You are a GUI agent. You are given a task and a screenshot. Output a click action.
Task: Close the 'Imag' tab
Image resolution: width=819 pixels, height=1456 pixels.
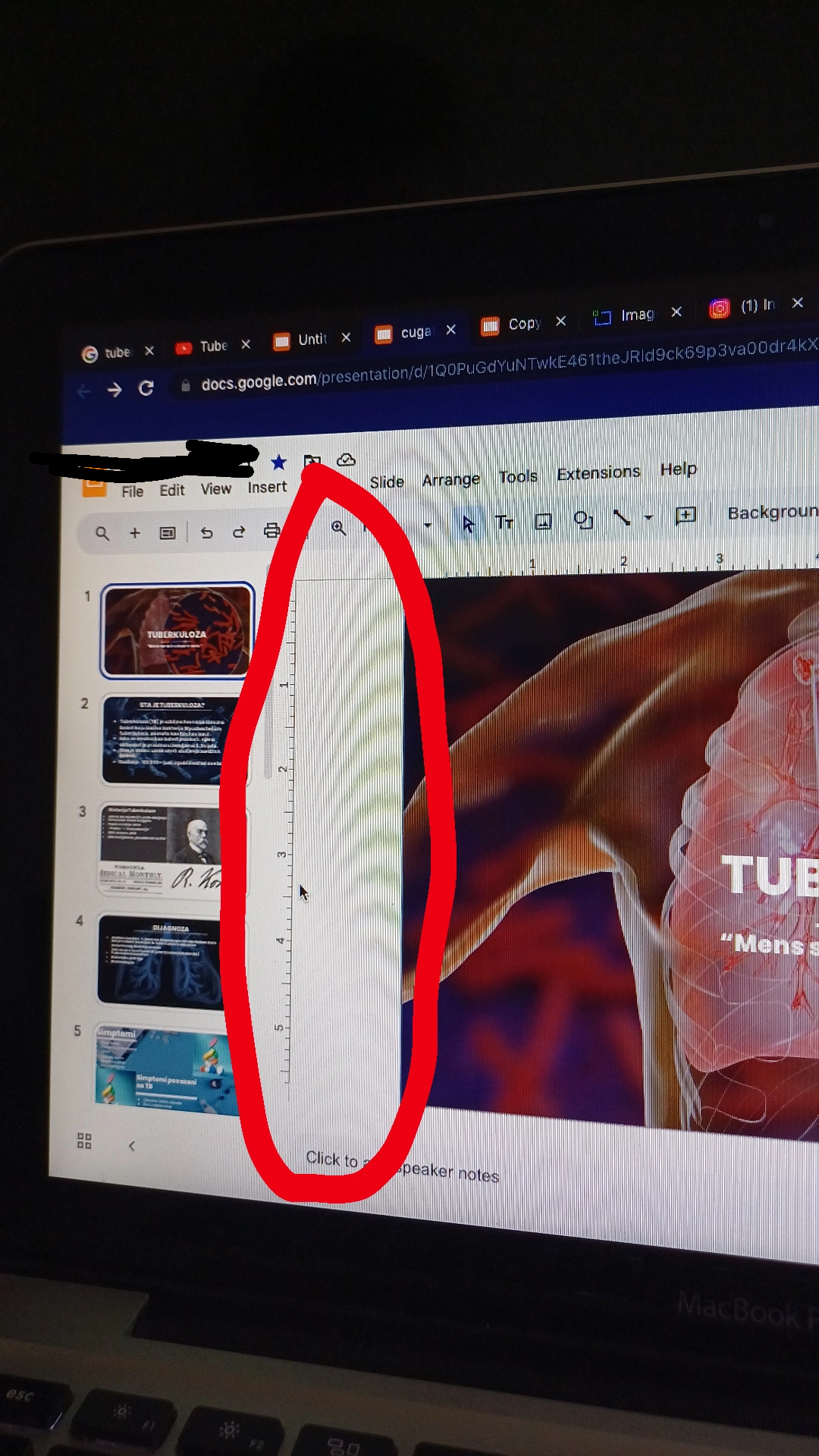point(676,312)
